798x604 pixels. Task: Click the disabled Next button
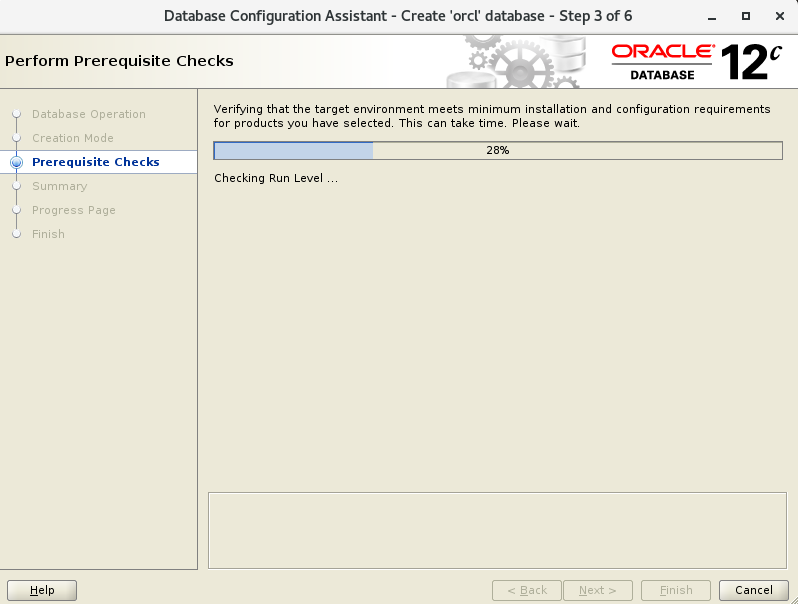pos(597,590)
